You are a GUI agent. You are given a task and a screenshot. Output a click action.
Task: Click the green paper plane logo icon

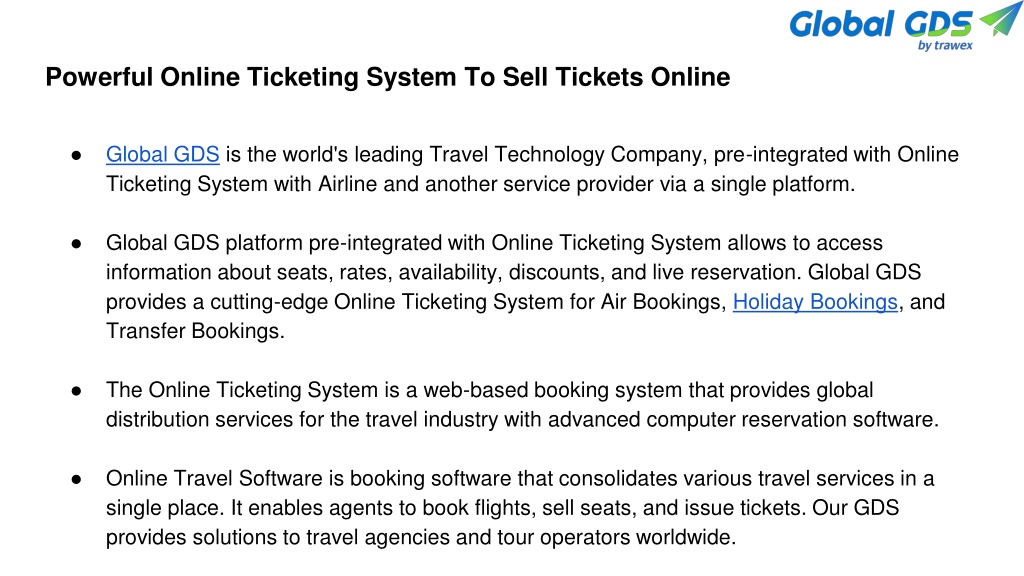[999, 18]
